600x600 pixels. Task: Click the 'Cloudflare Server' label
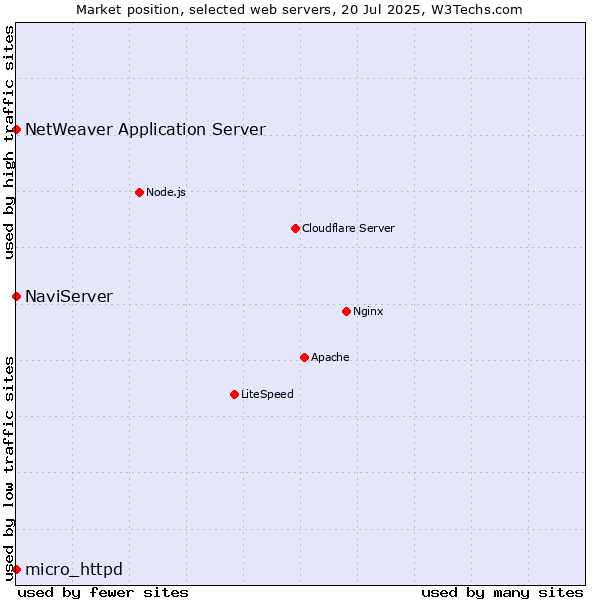tap(348, 228)
